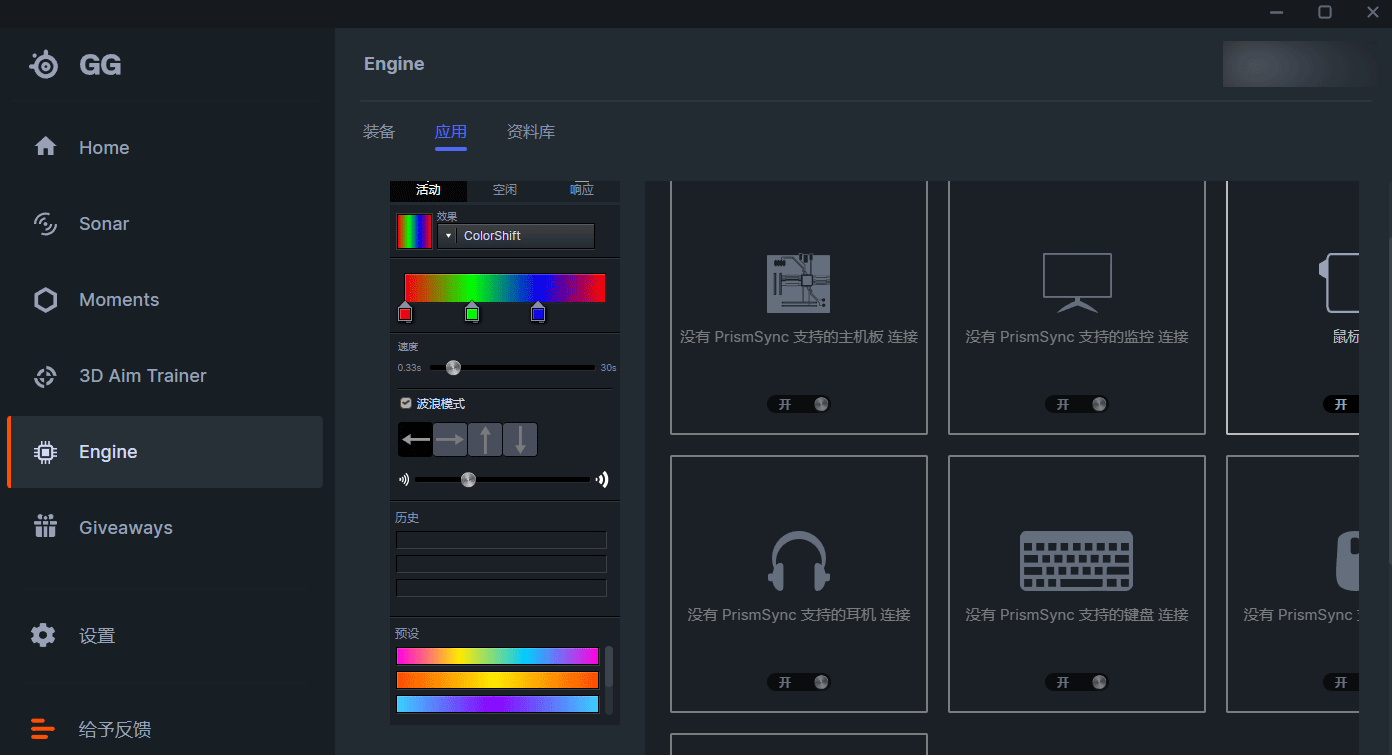The height and width of the screenshot is (755, 1392).
Task: Select the green gradient color stop
Action: pos(472,312)
